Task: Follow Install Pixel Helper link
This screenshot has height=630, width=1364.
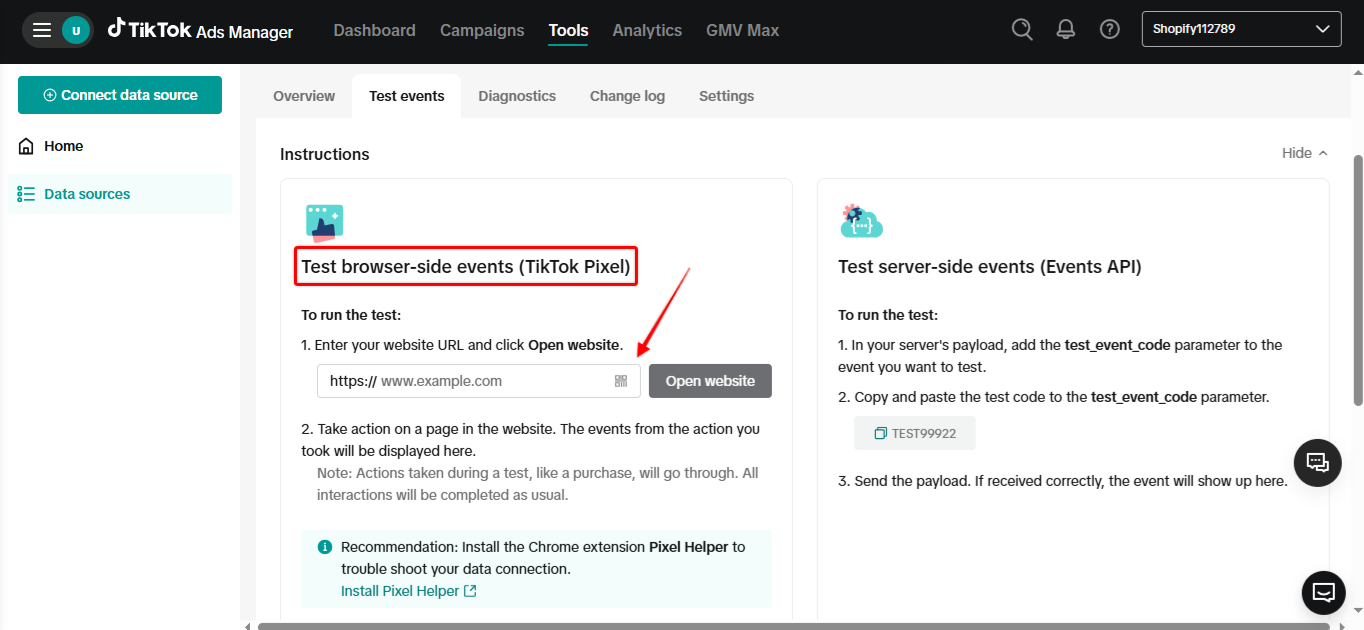Action: (x=409, y=591)
